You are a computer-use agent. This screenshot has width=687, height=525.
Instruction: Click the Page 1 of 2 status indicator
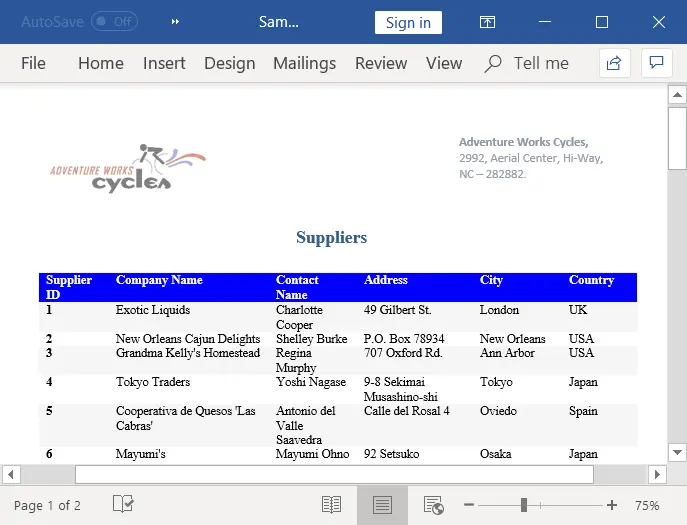coord(47,505)
